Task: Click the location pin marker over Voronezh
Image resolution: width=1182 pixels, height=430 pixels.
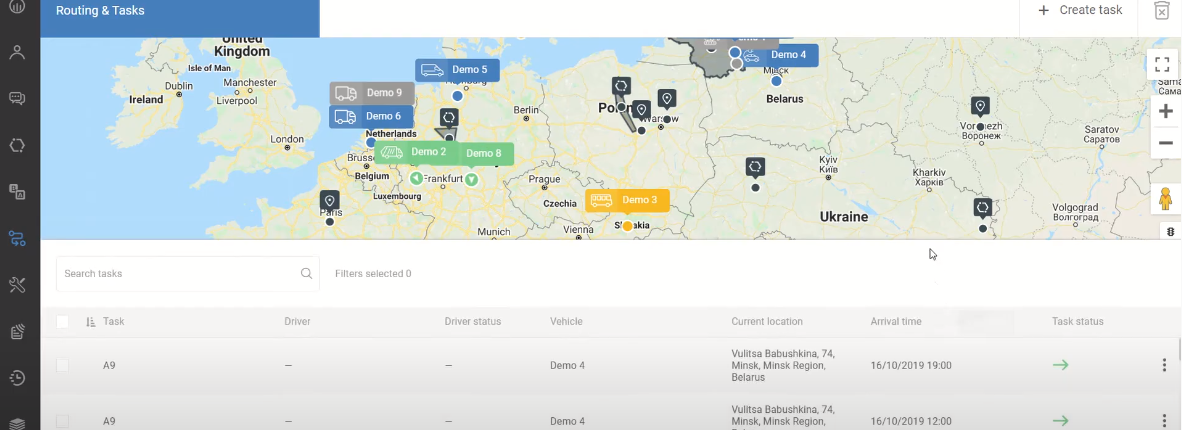Action: click(979, 106)
